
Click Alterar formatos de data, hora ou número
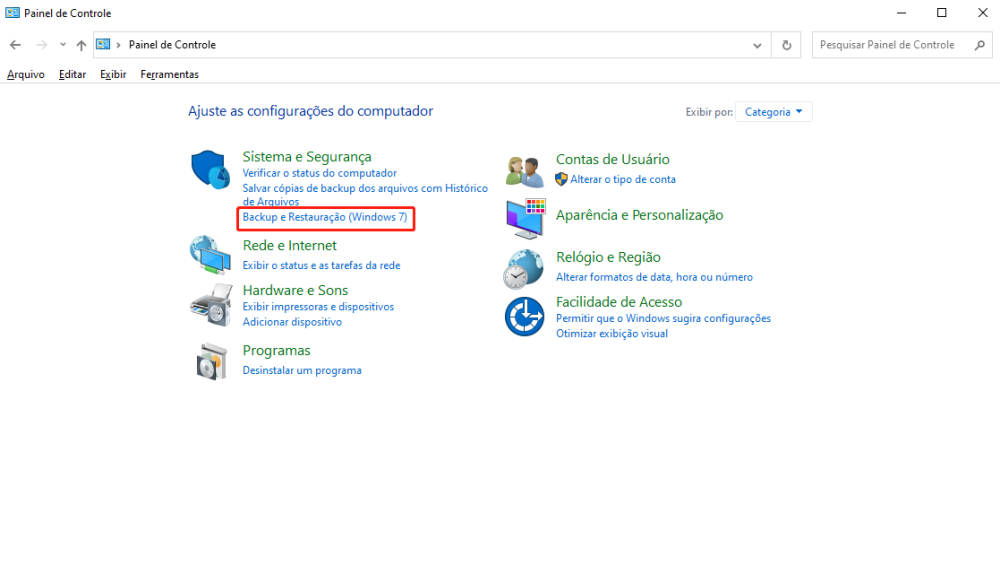tap(654, 277)
